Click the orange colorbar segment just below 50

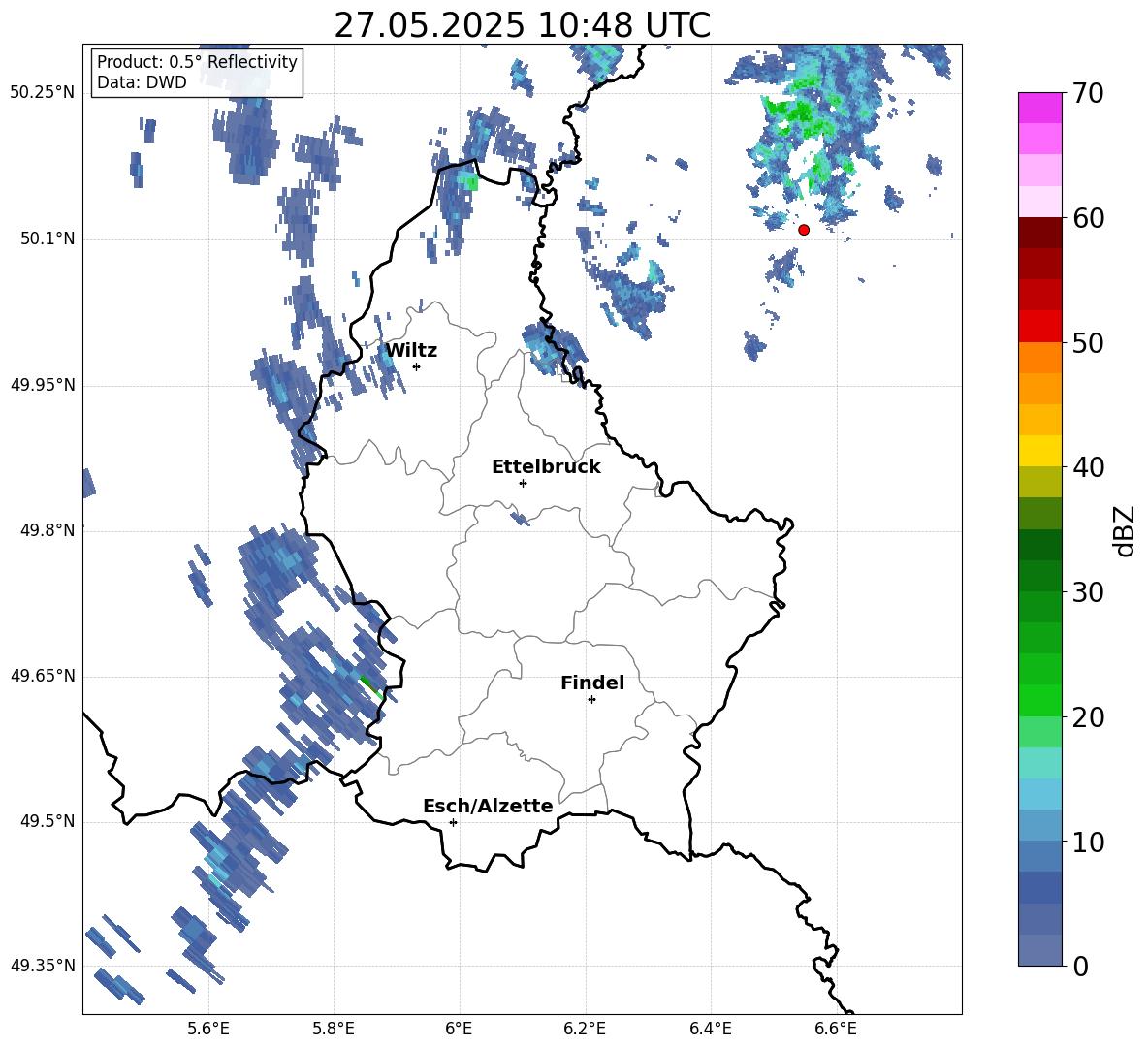[1039, 358]
